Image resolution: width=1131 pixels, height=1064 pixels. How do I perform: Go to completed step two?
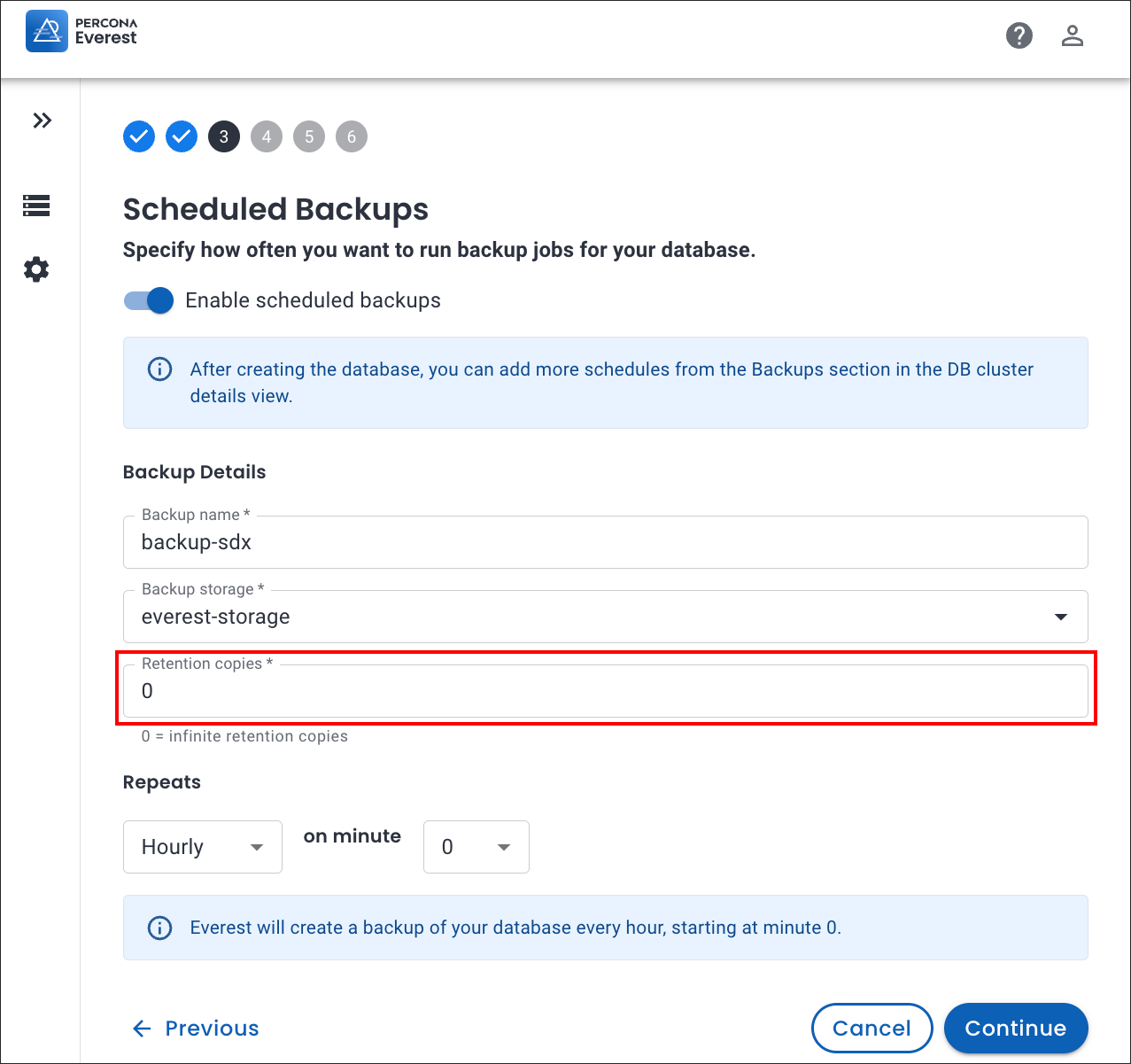(x=182, y=136)
